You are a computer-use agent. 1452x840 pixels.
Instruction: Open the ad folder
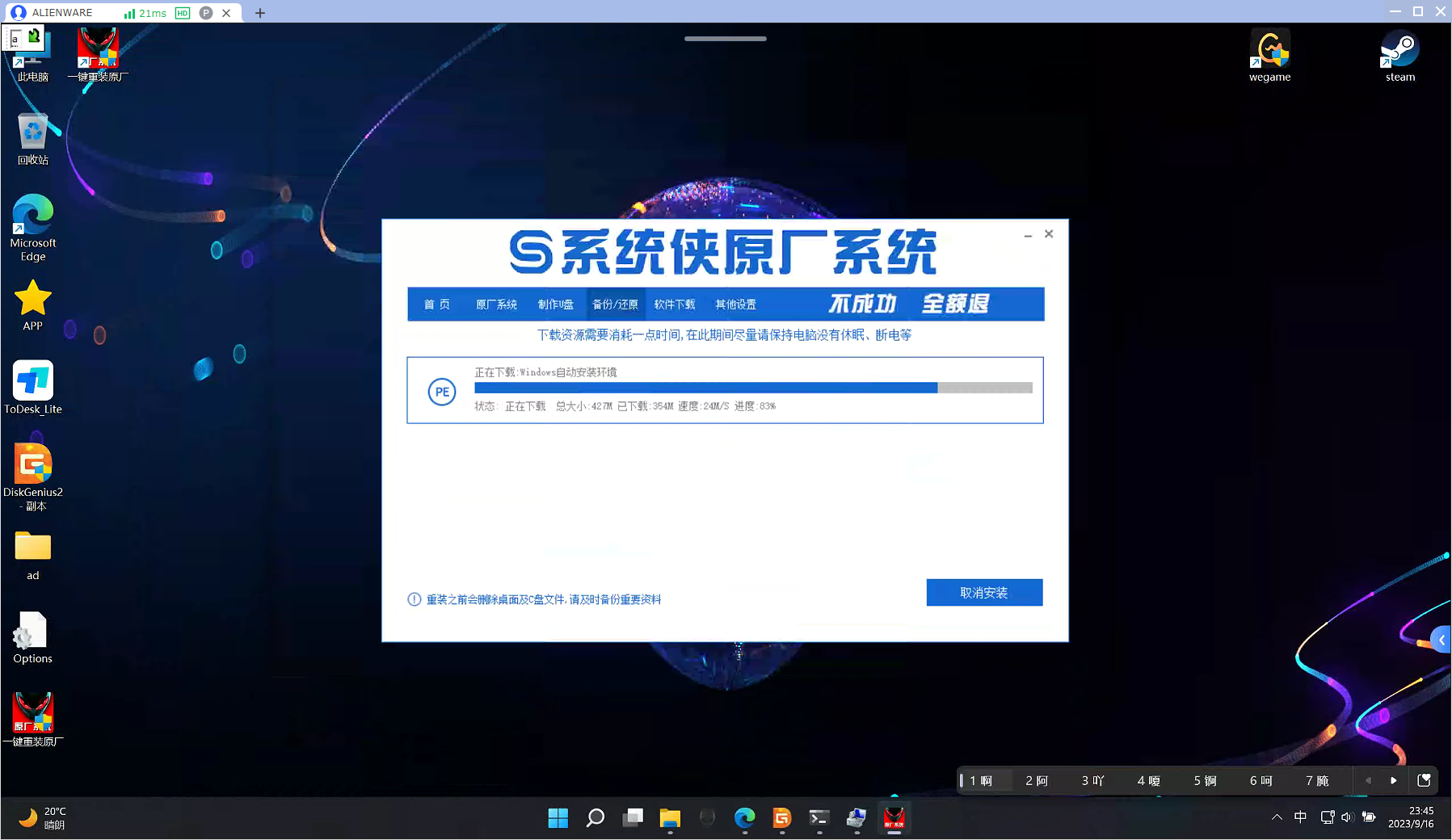(32, 556)
